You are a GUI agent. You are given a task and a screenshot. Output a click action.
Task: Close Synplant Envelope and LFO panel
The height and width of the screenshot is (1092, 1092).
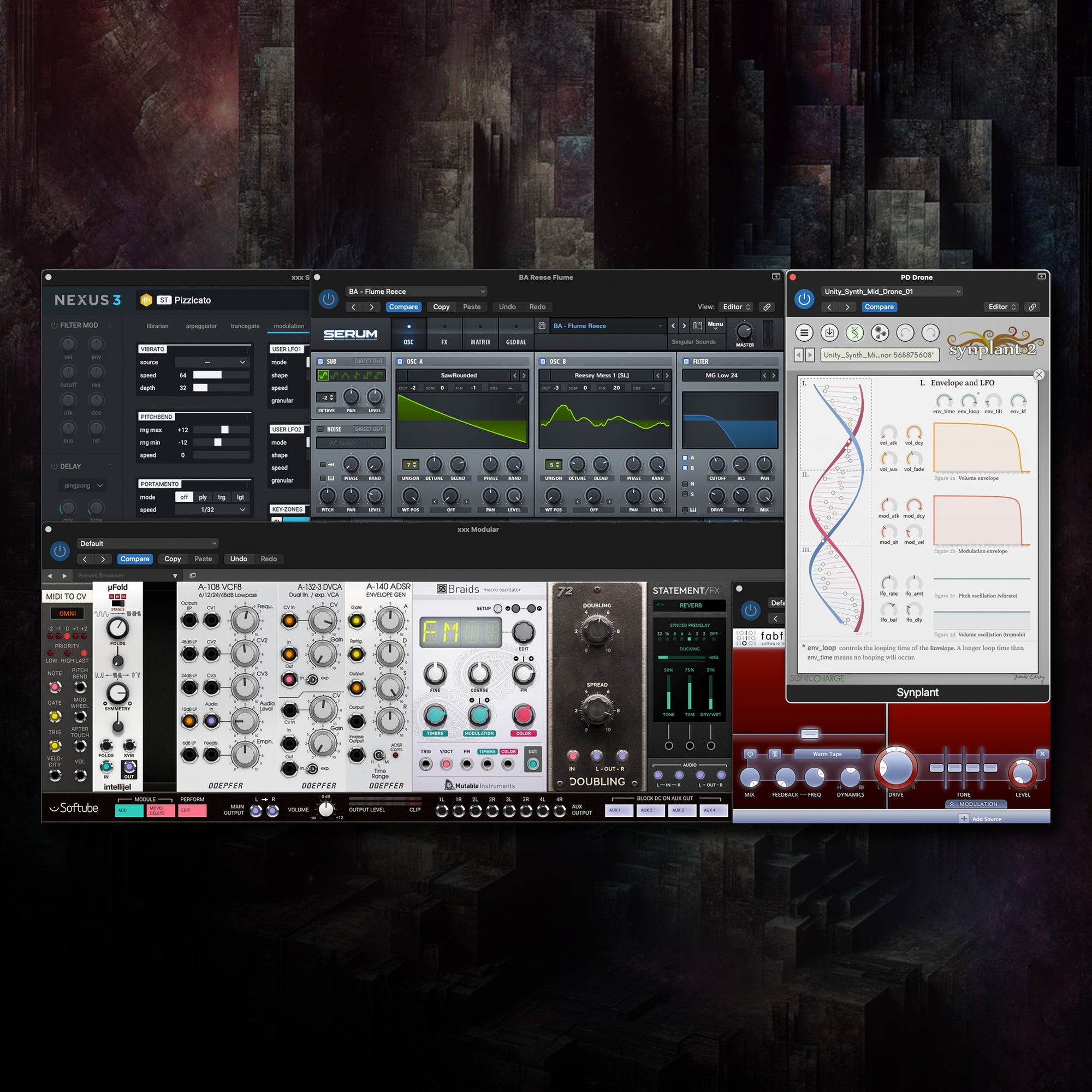1039,375
